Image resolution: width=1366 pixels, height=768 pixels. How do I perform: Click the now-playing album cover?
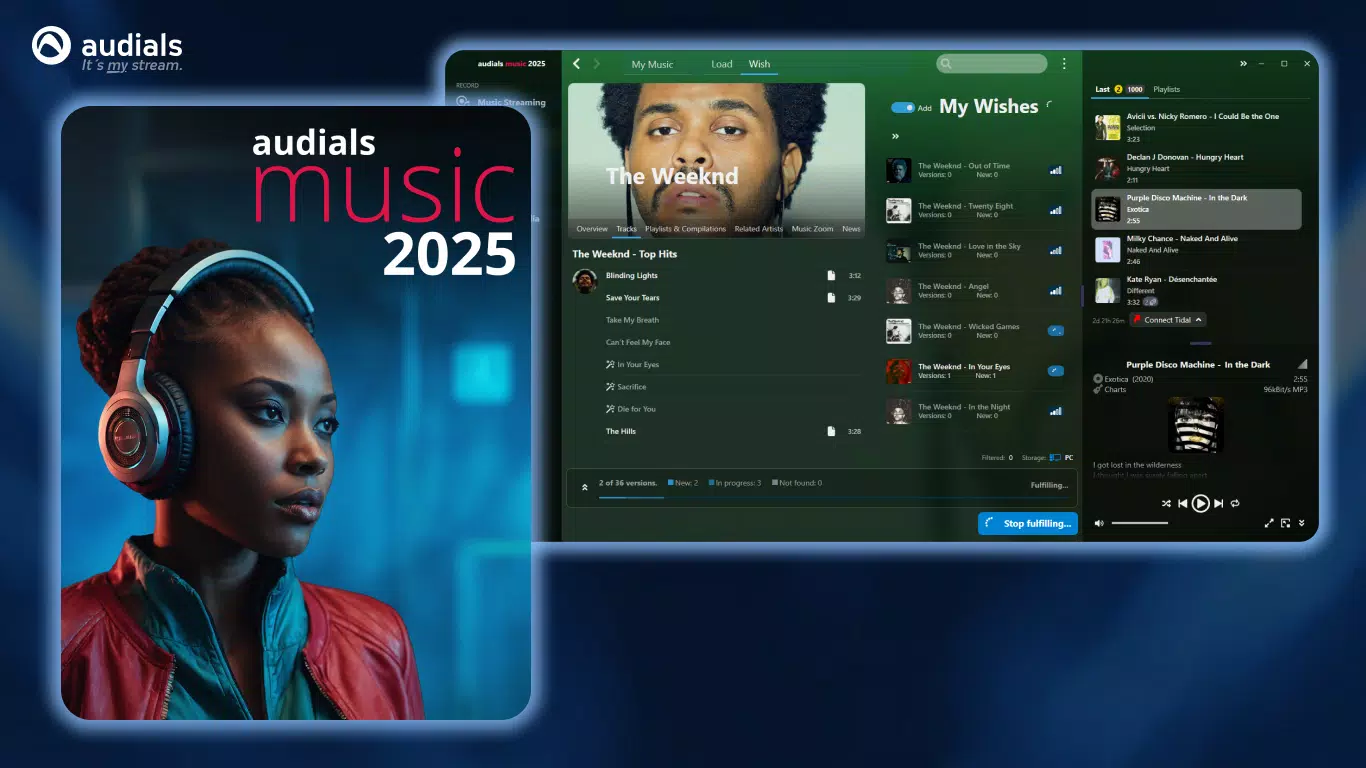(1196, 425)
